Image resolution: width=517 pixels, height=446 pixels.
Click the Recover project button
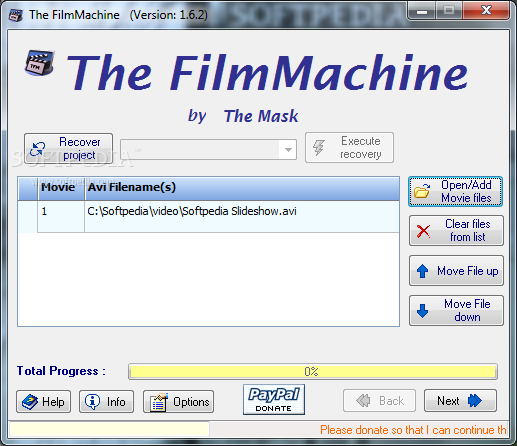coord(68,149)
